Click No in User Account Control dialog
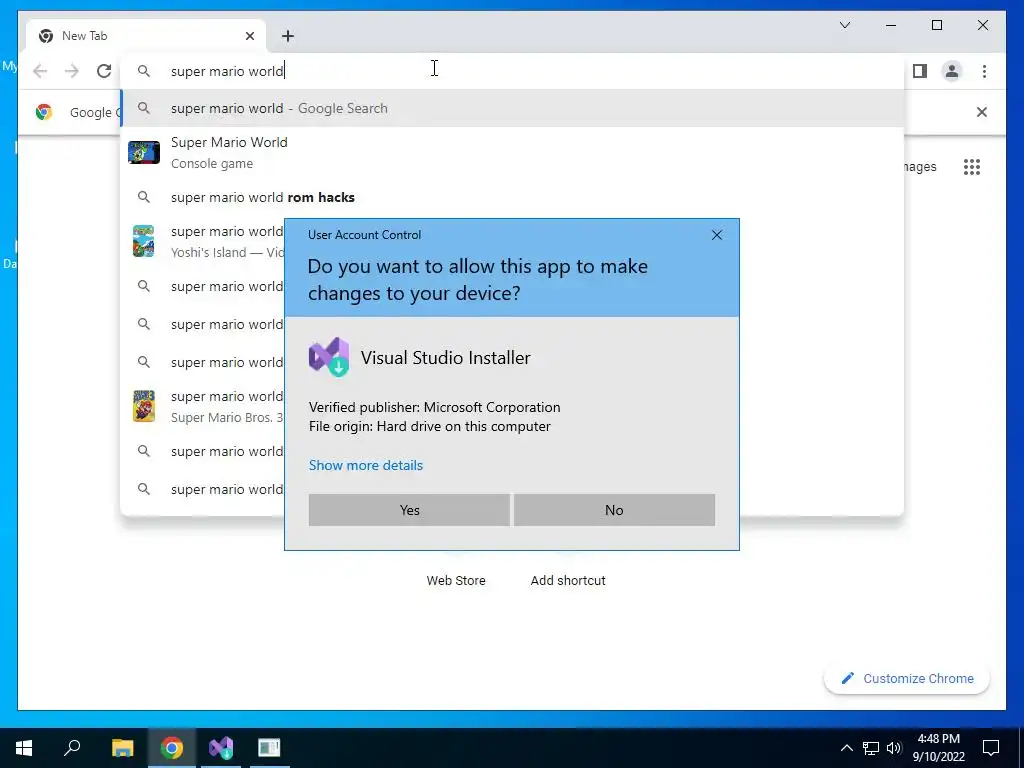The width and height of the screenshot is (1024, 768). pyautogui.click(x=614, y=510)
